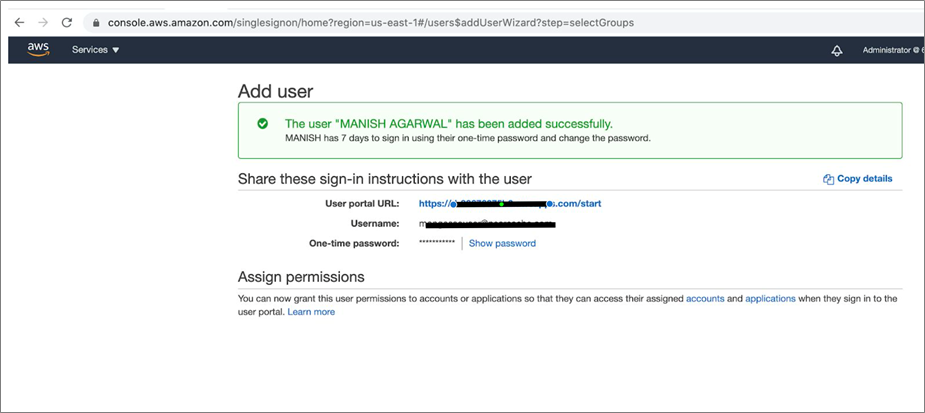
Task: Open the AWS logo home link
Action: [38, 50]
